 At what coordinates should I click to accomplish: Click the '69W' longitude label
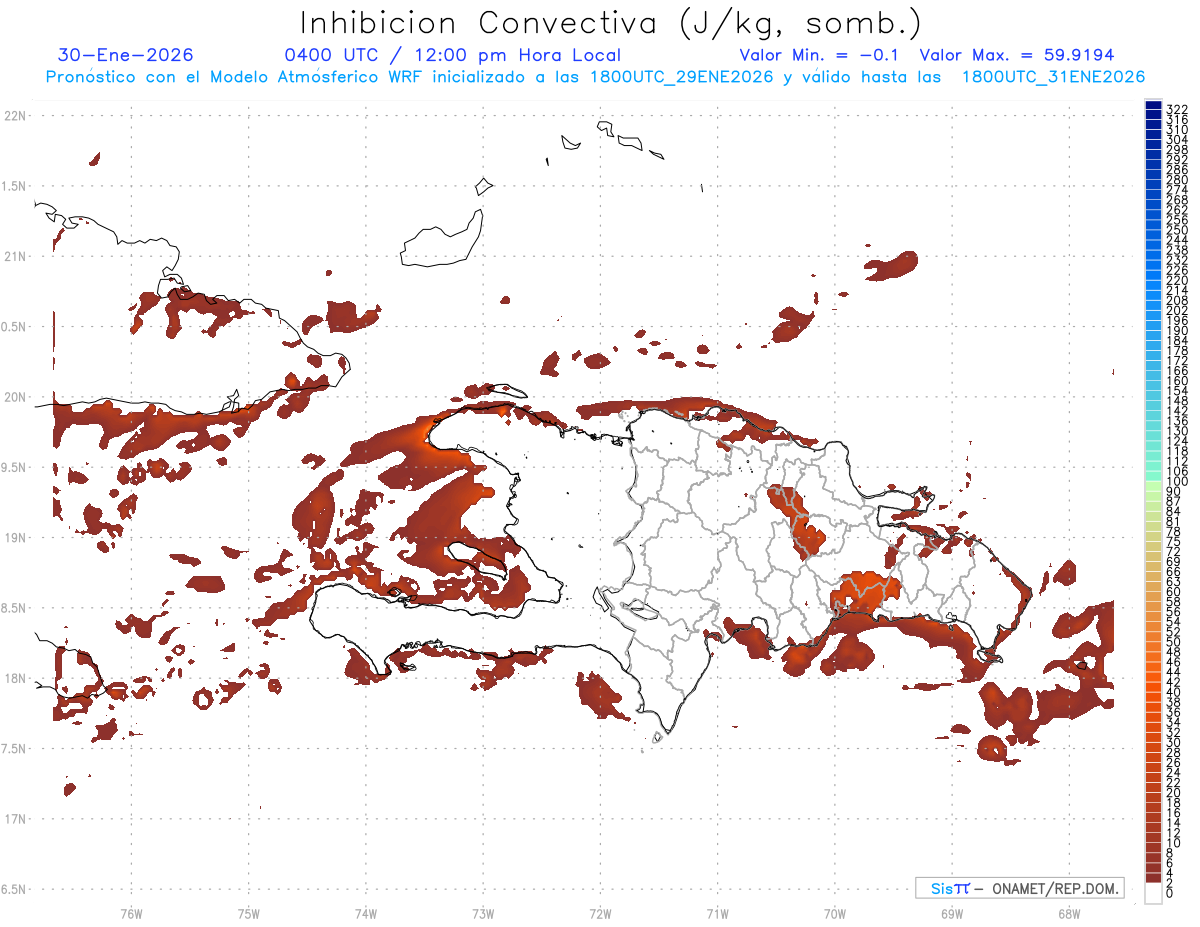[952, 913]
